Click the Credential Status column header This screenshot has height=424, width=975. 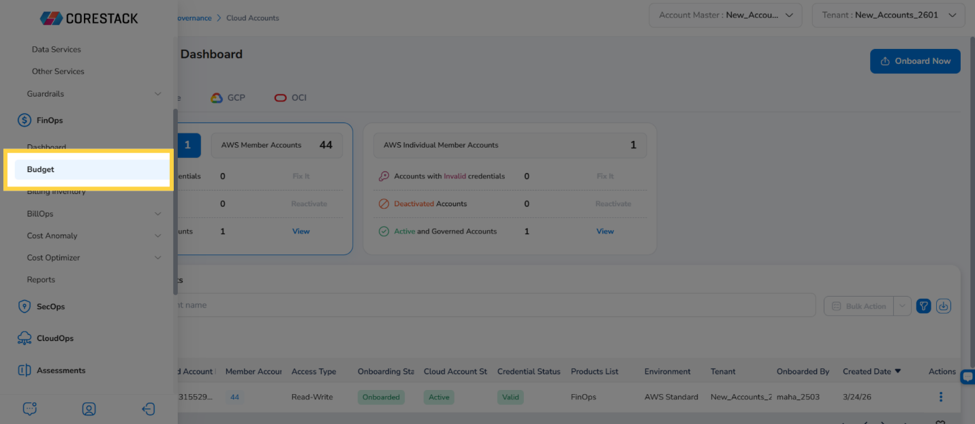pos(529,372)
